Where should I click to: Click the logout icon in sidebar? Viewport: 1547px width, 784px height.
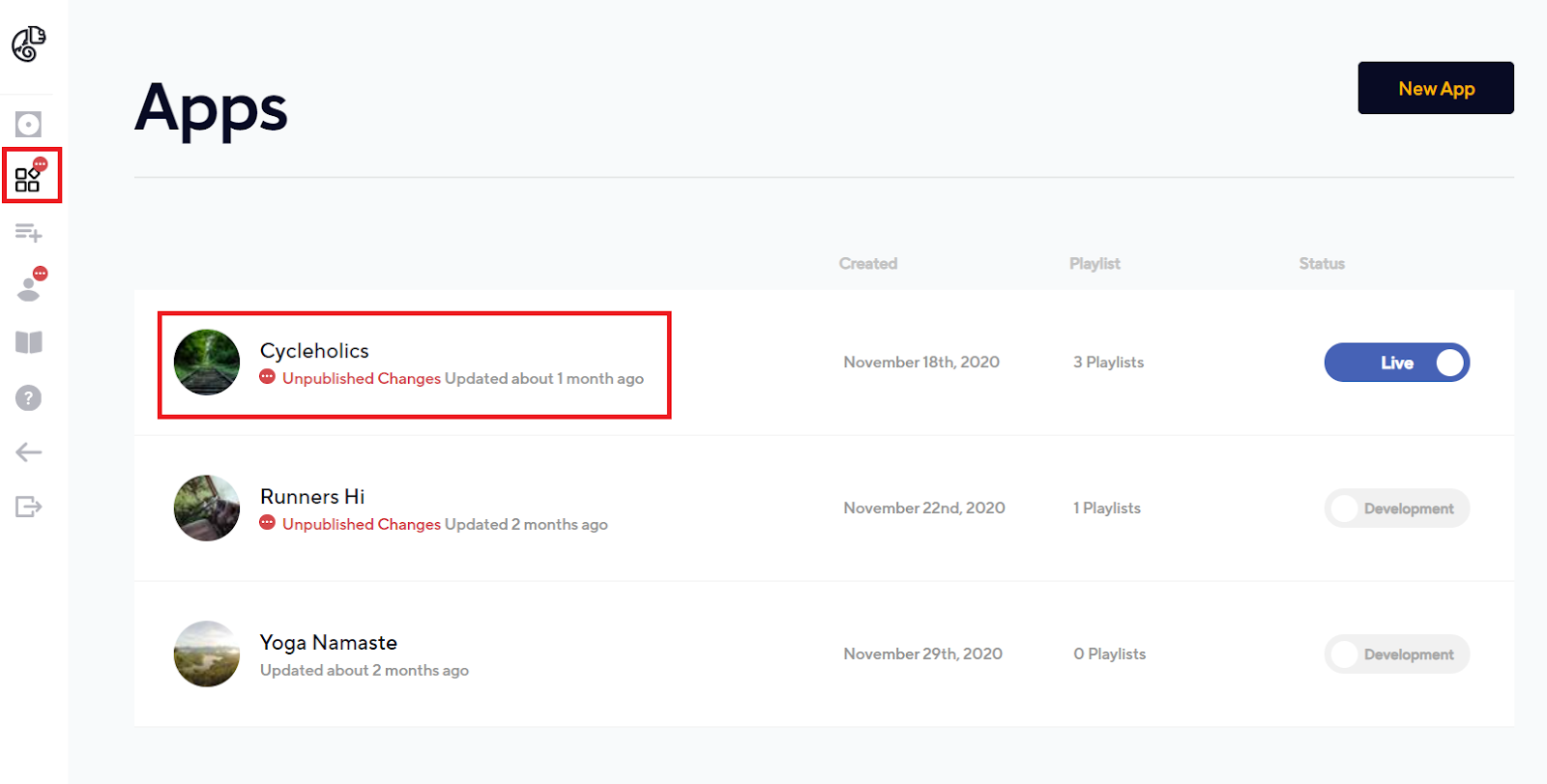(x=29, y=507)
